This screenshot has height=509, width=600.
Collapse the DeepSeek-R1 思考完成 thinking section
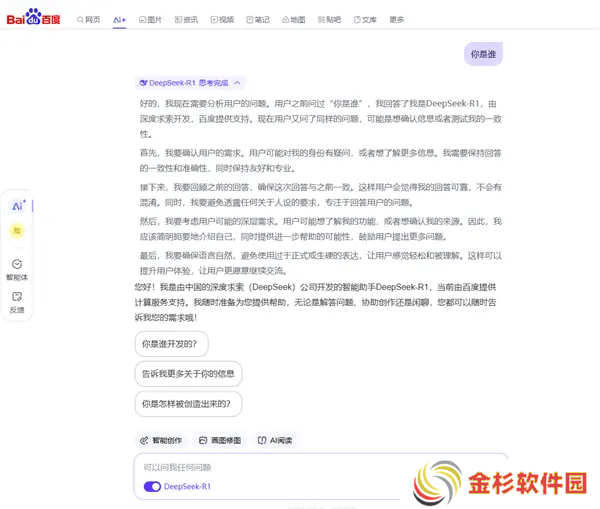tap(237, 83)
